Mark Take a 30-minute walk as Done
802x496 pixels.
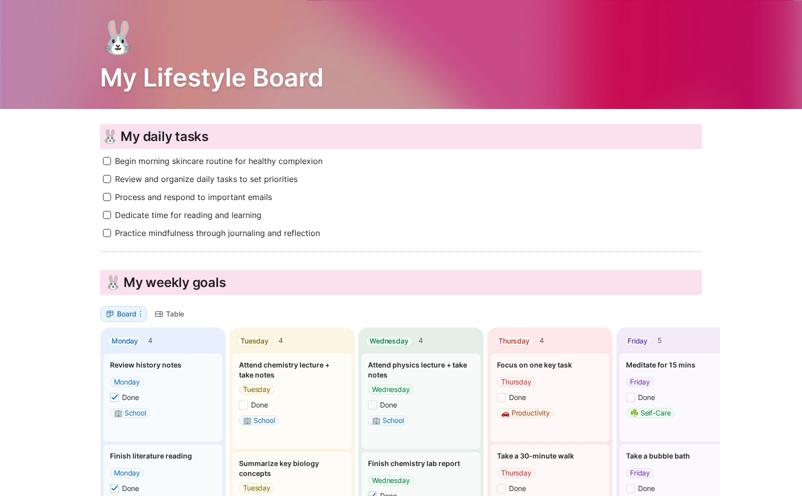pyautogui.click(x=501, y=488)
